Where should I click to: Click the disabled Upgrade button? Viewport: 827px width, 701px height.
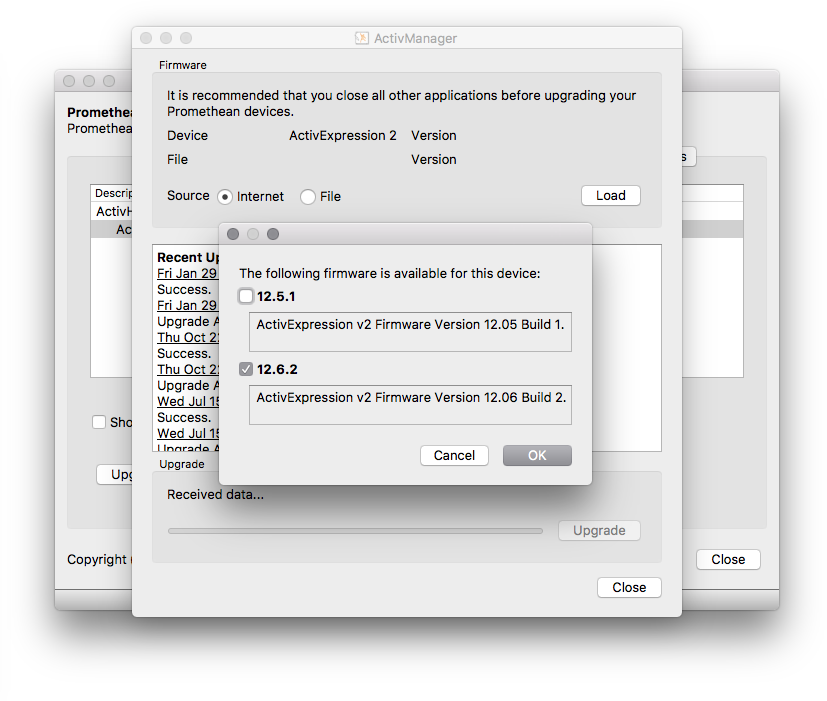pos(599,530)
